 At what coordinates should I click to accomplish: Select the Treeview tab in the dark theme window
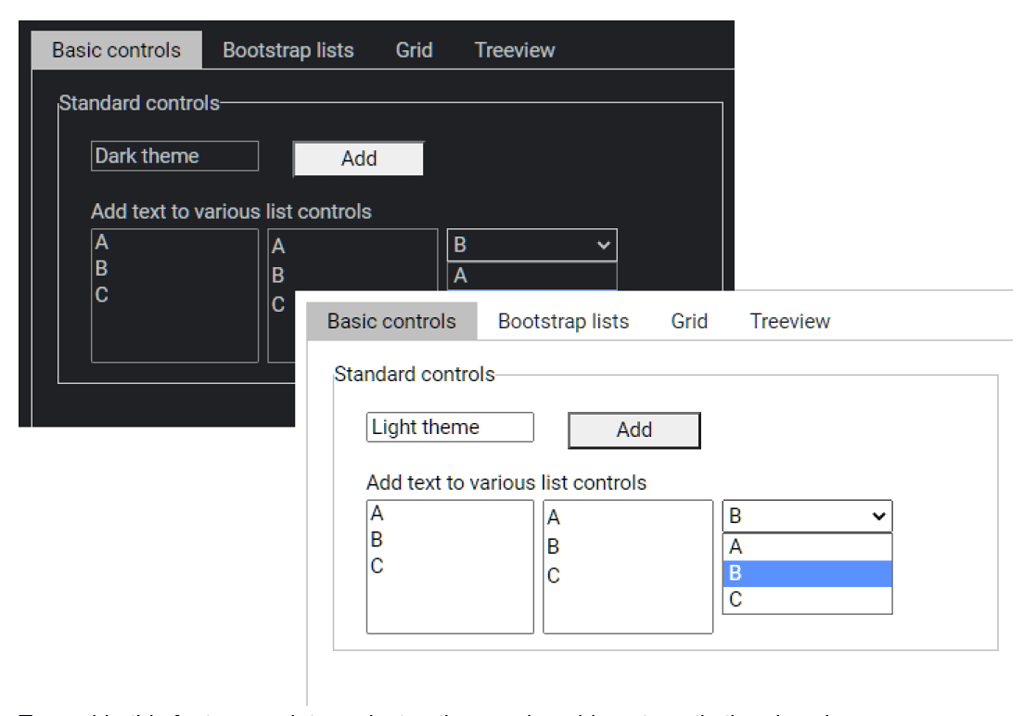[x=514, y=50]
